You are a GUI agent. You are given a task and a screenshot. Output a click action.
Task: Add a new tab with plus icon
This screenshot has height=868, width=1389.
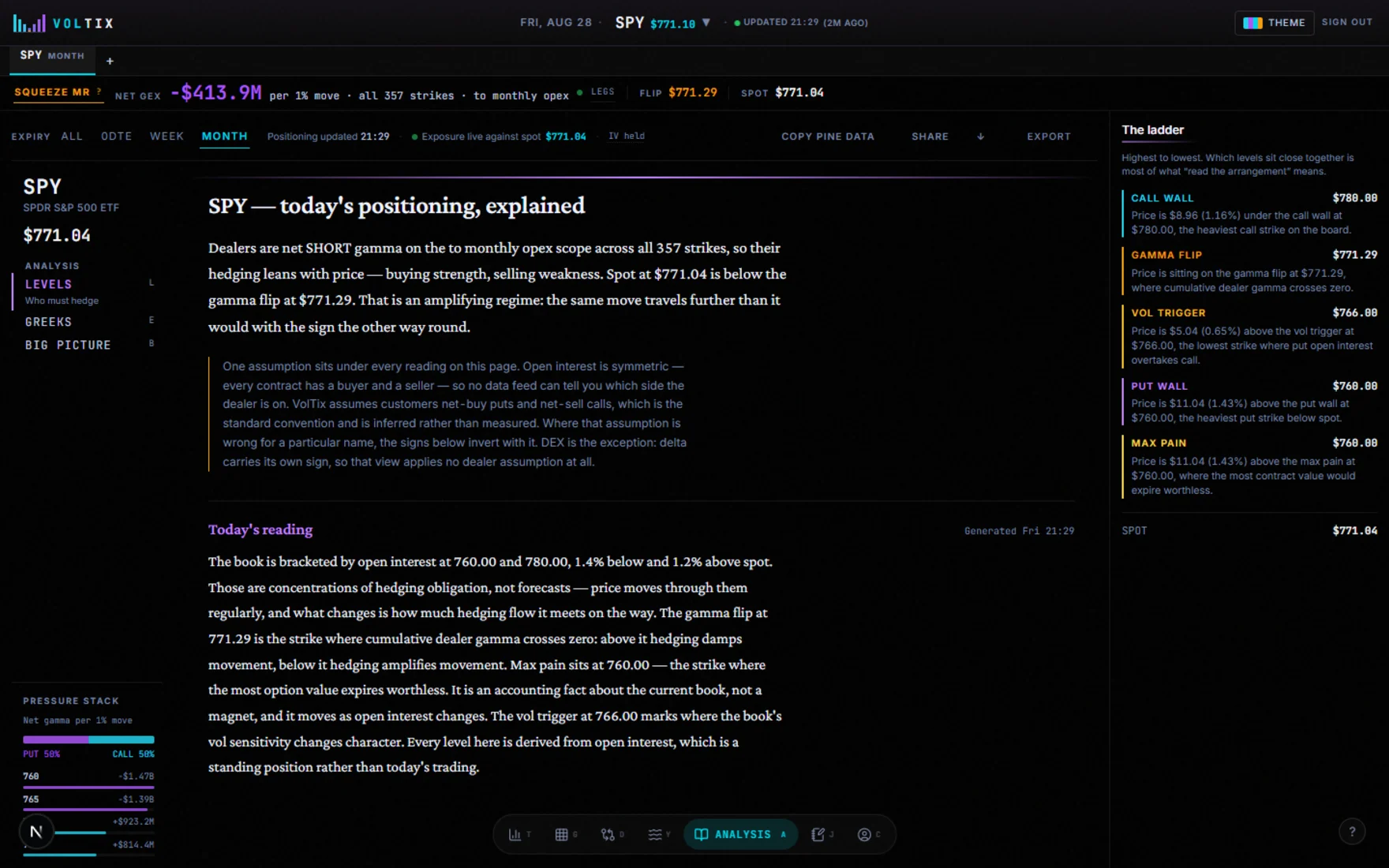coord(110,61)
